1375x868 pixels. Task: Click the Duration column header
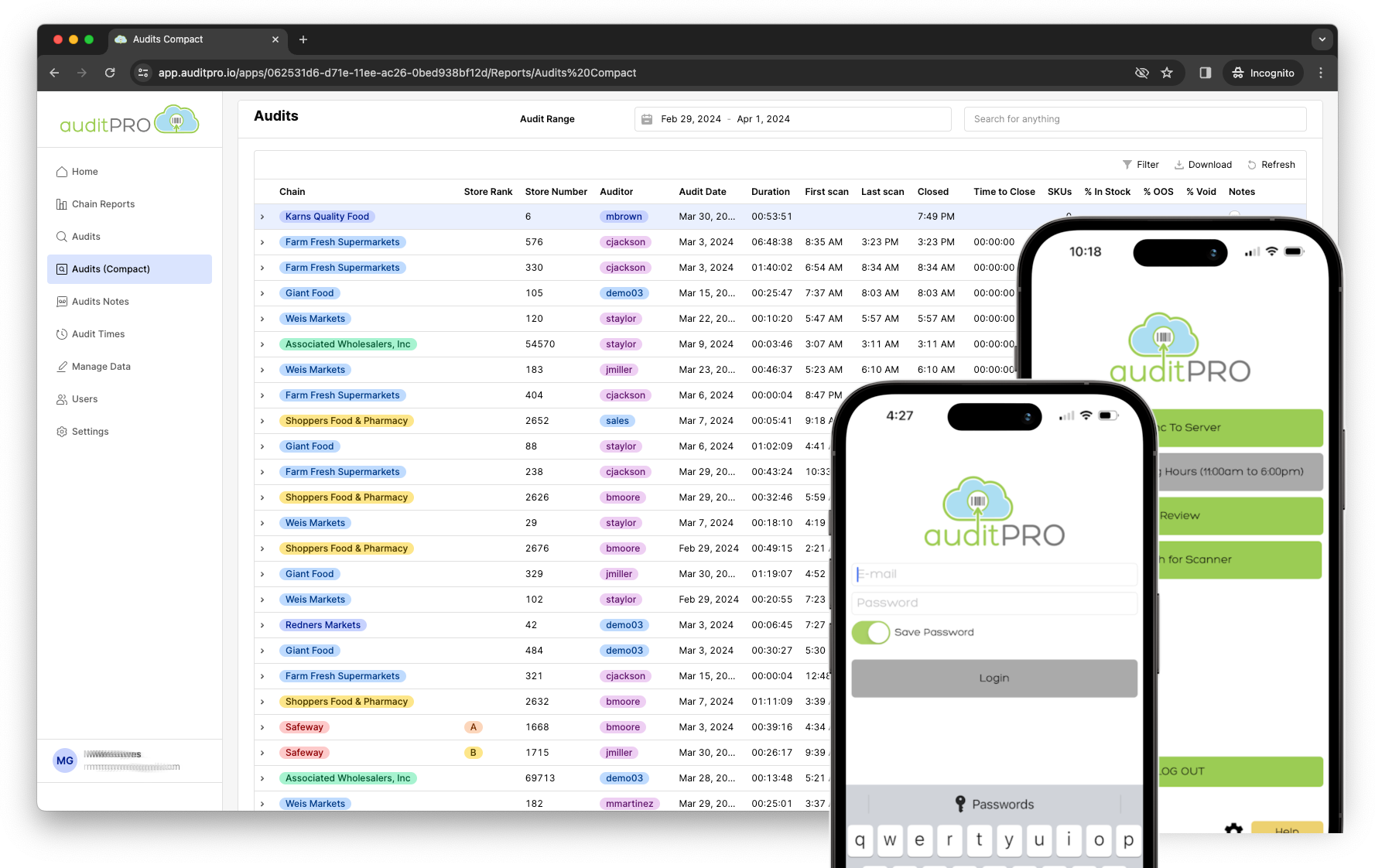tap(771, 192)
